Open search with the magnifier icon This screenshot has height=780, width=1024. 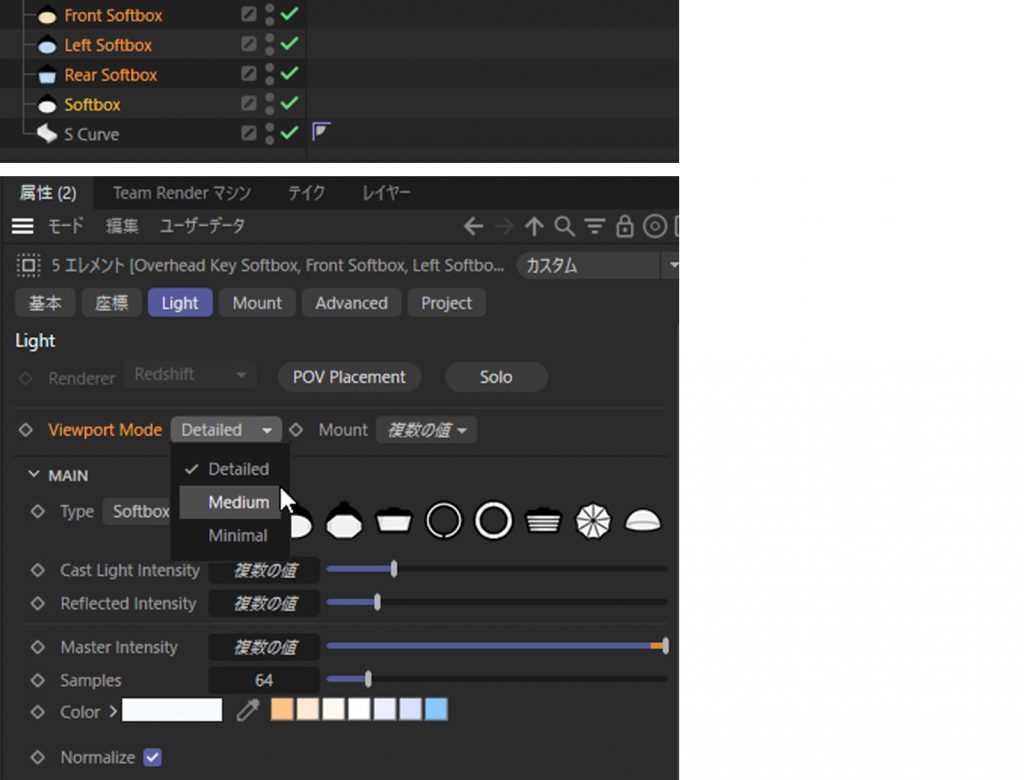[564, 227]
